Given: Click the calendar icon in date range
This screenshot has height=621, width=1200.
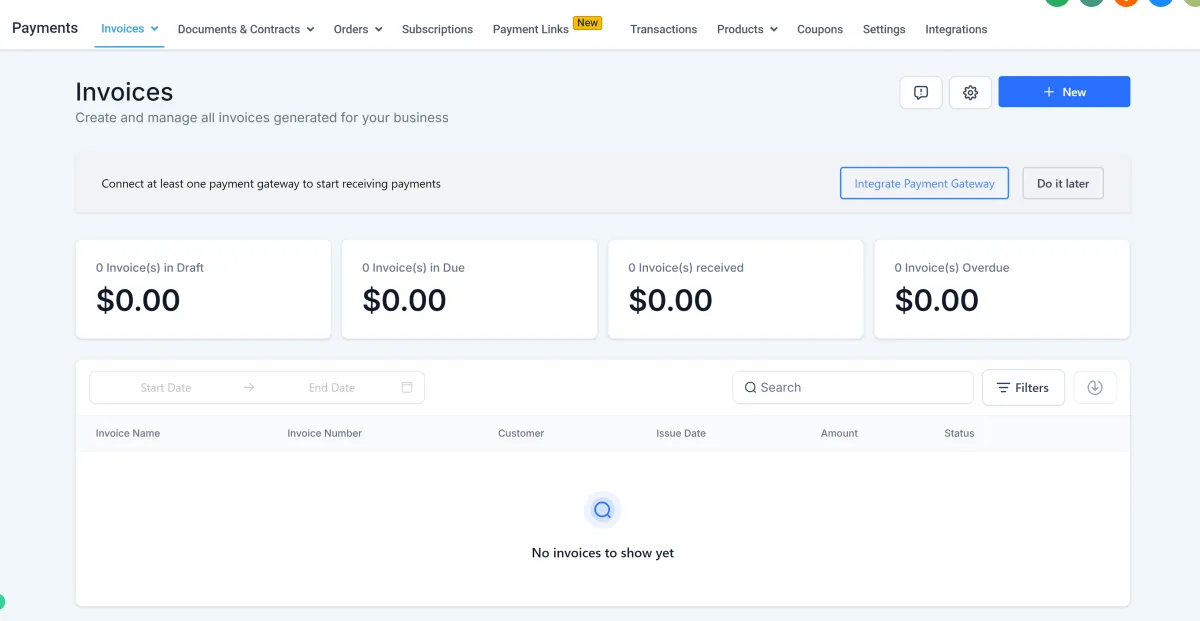Looking at the screenshot, I should click(407, 388).
